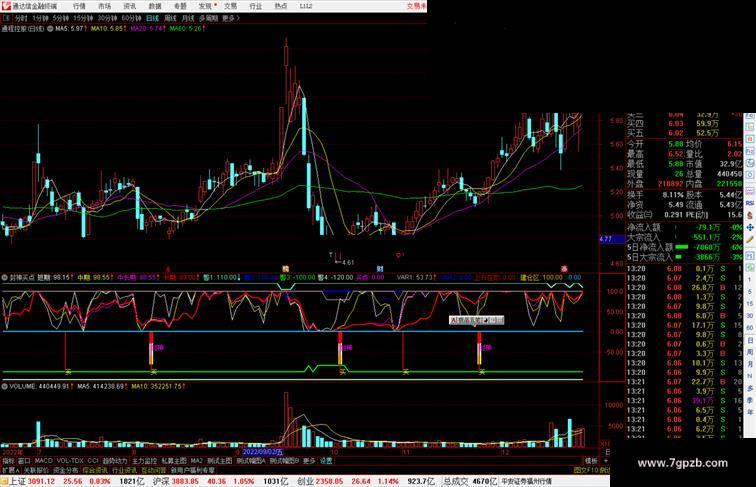Switch chart to 30分钟 period

(x=107, y=18)
